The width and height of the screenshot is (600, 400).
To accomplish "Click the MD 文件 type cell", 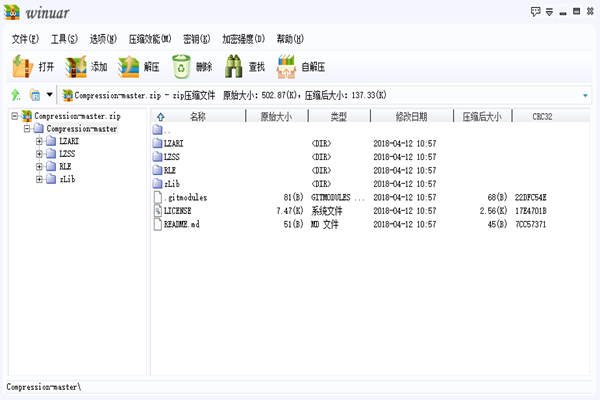I will click(x=324, y=224).
